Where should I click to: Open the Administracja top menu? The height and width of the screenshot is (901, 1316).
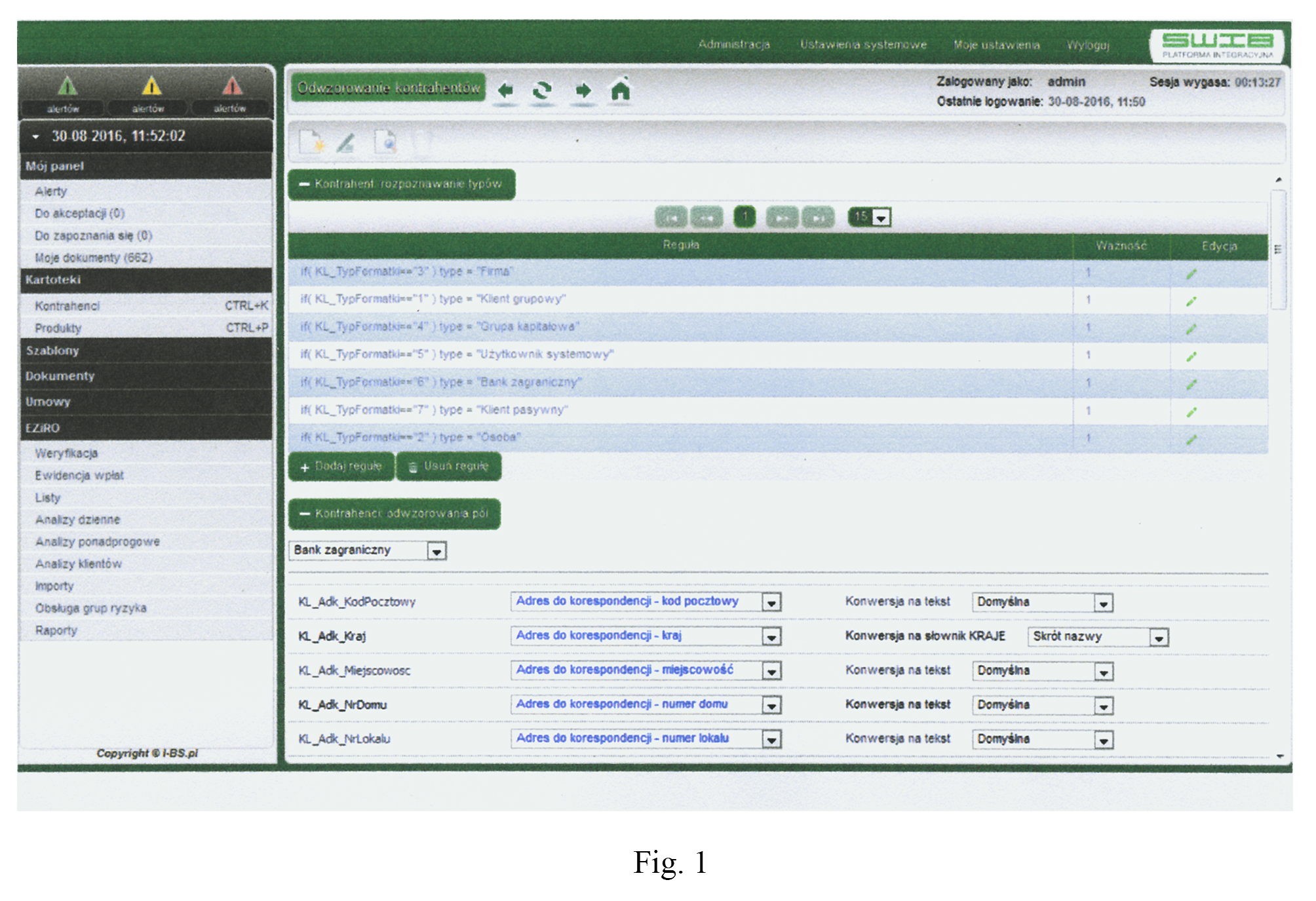[733, 45]
